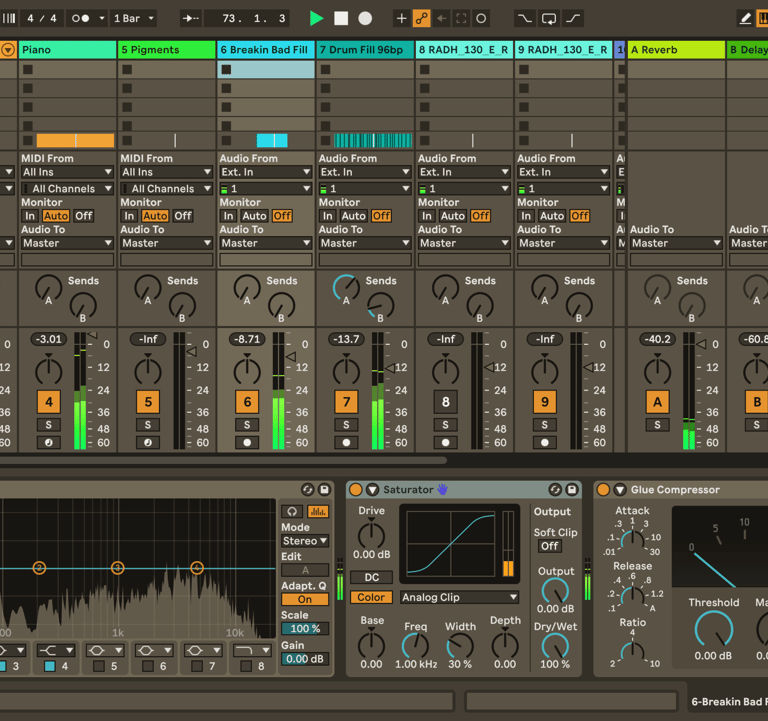Viewport: 768px width, 721px height.
Task: Solo the A Reverb return track
Action: [x=657, y=425]
